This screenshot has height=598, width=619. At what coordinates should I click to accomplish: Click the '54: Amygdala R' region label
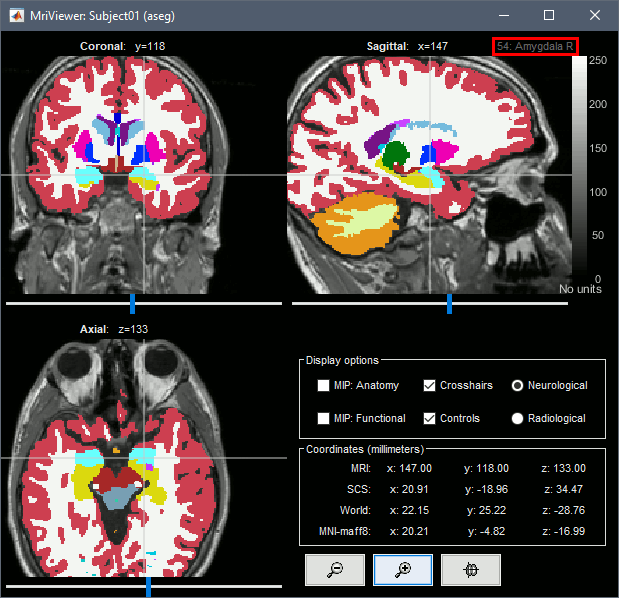pos(534,46)
